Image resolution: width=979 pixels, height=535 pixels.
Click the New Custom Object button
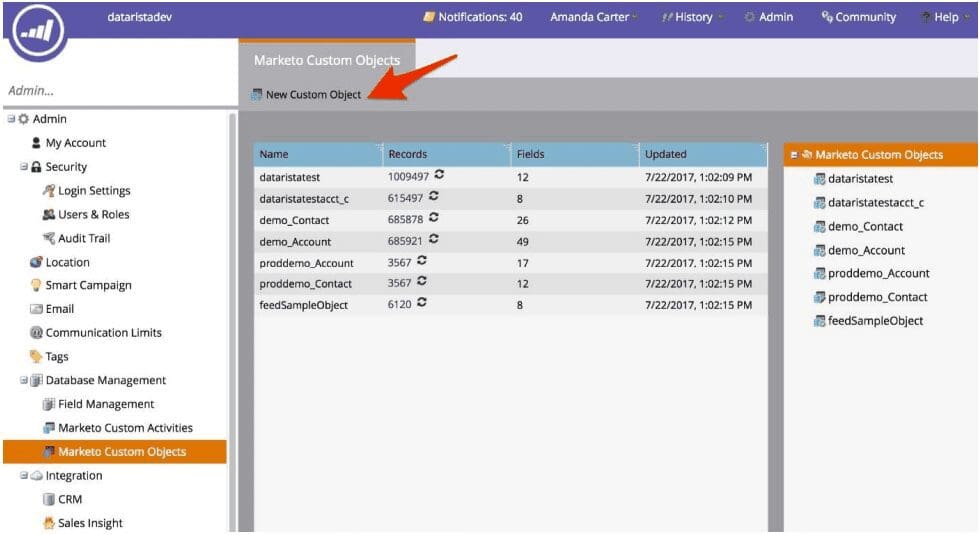click(x=306, y=94)
